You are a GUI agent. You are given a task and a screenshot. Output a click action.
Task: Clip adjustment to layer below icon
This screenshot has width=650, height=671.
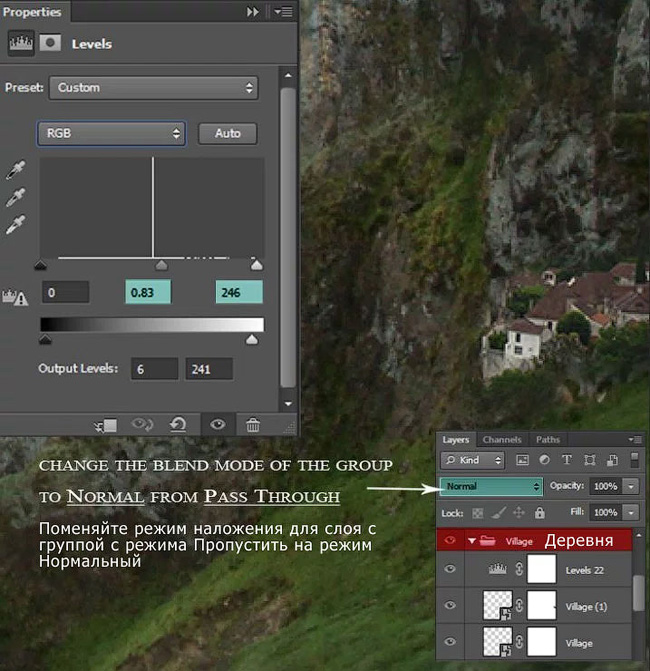106,425
